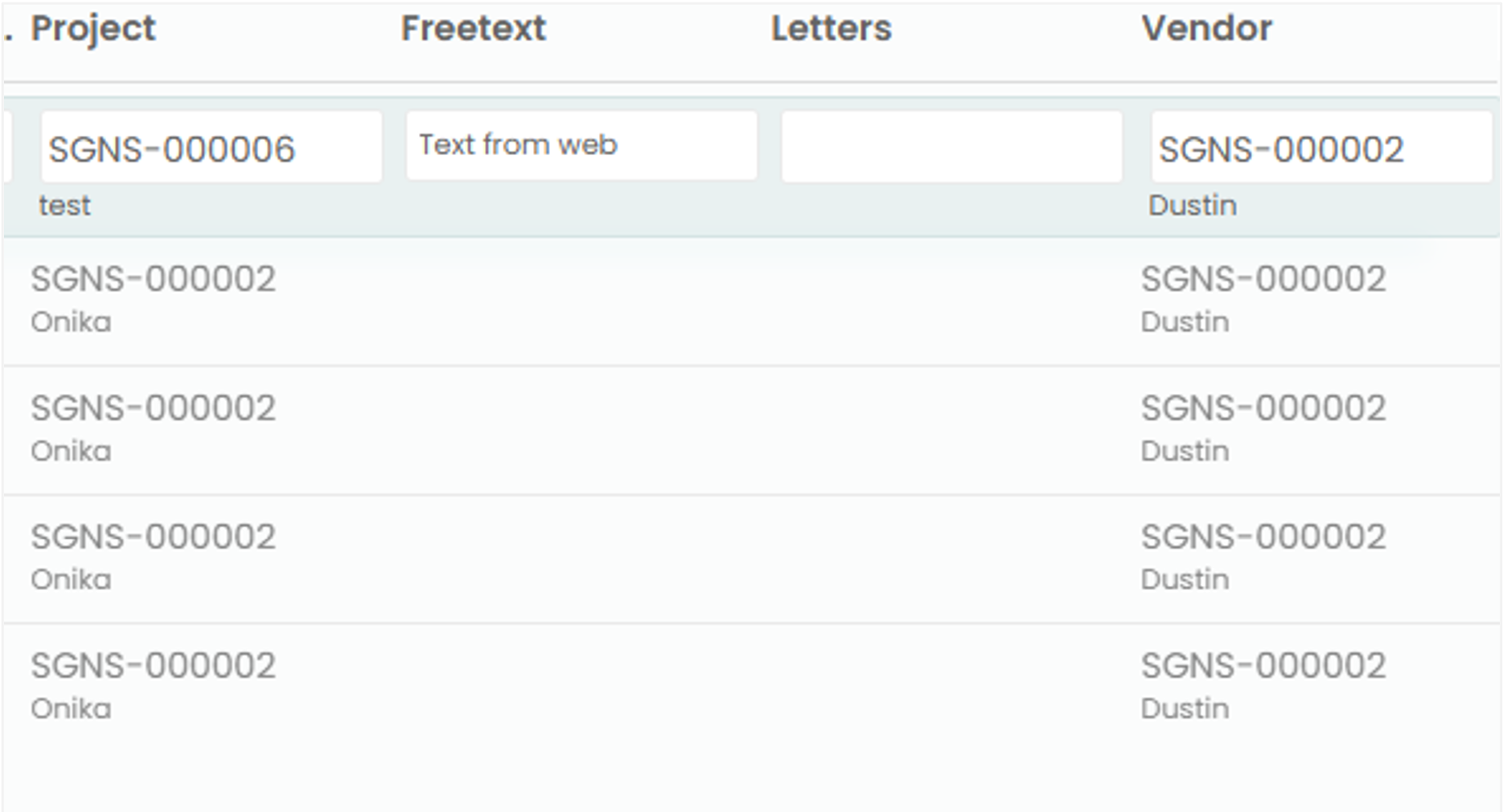Click 'Dustin' label below the Vendor input
This screenshot has height=812, width=1503.
[1192, 206]
